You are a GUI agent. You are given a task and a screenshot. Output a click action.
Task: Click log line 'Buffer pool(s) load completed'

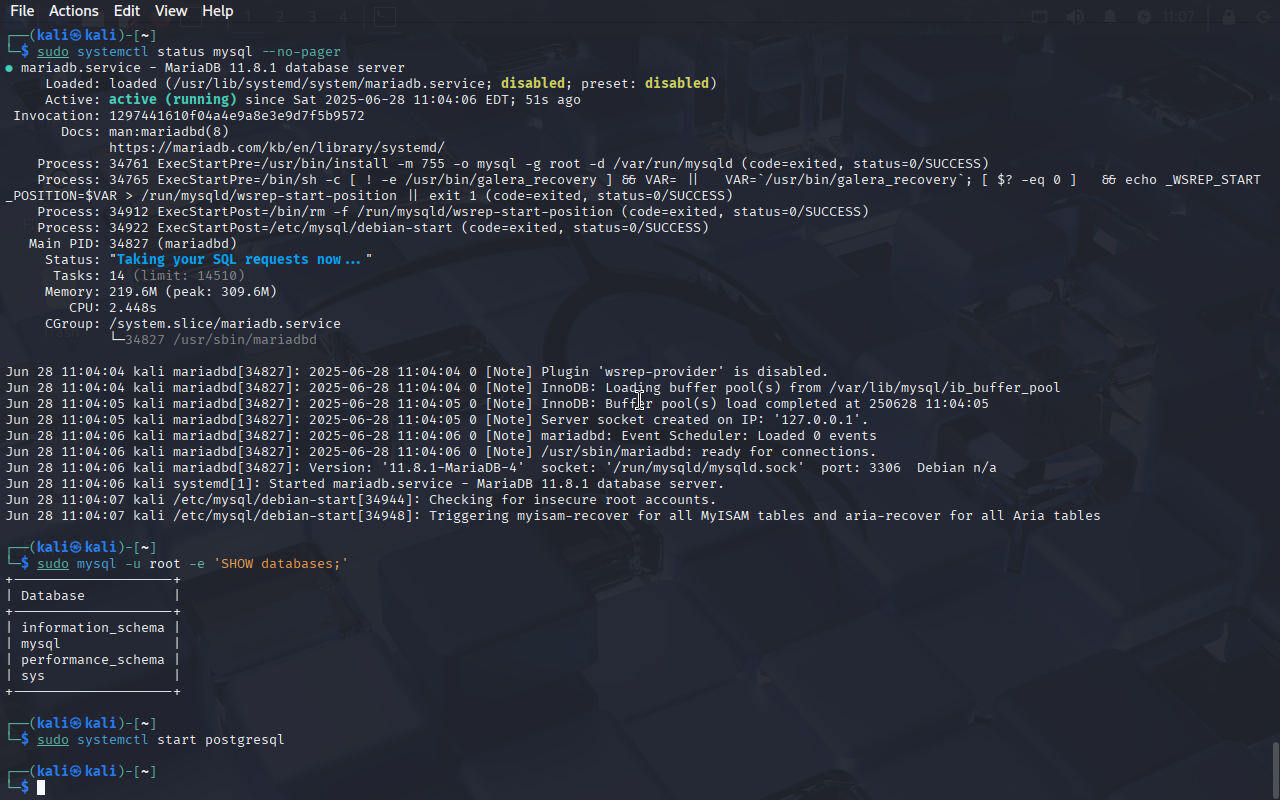pos(497,404)
